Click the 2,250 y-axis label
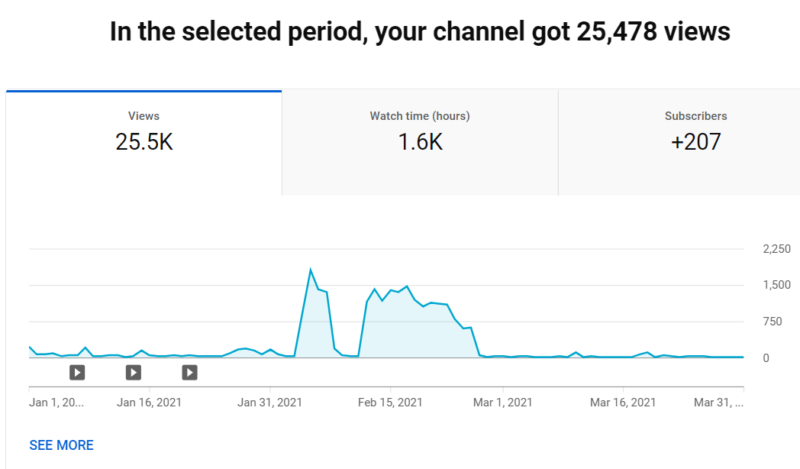 776,249
